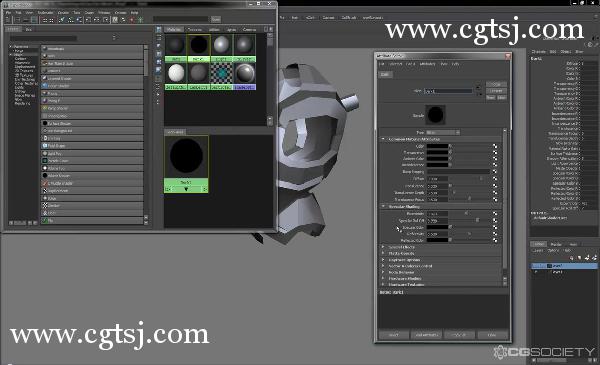
Task: Expand Special Effects section
Action: click(x=383, y=247)
